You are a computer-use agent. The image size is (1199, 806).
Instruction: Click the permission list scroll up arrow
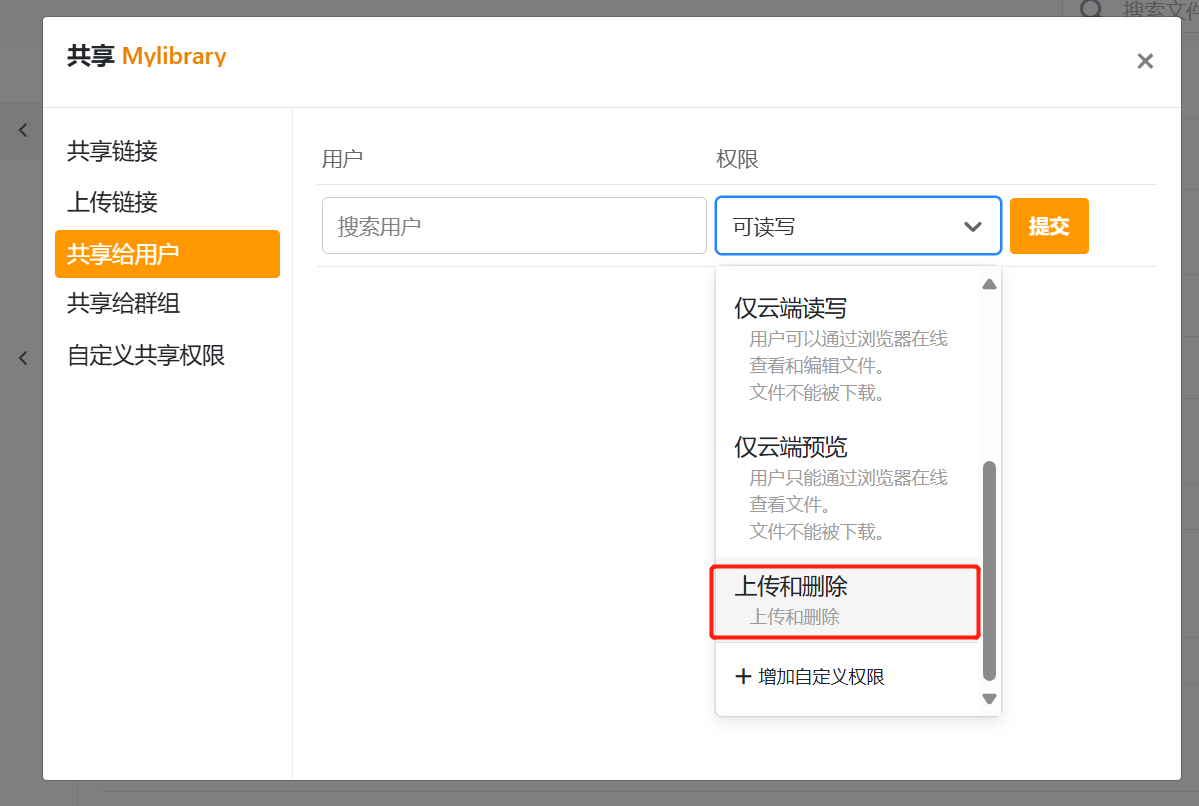[989, 284]
